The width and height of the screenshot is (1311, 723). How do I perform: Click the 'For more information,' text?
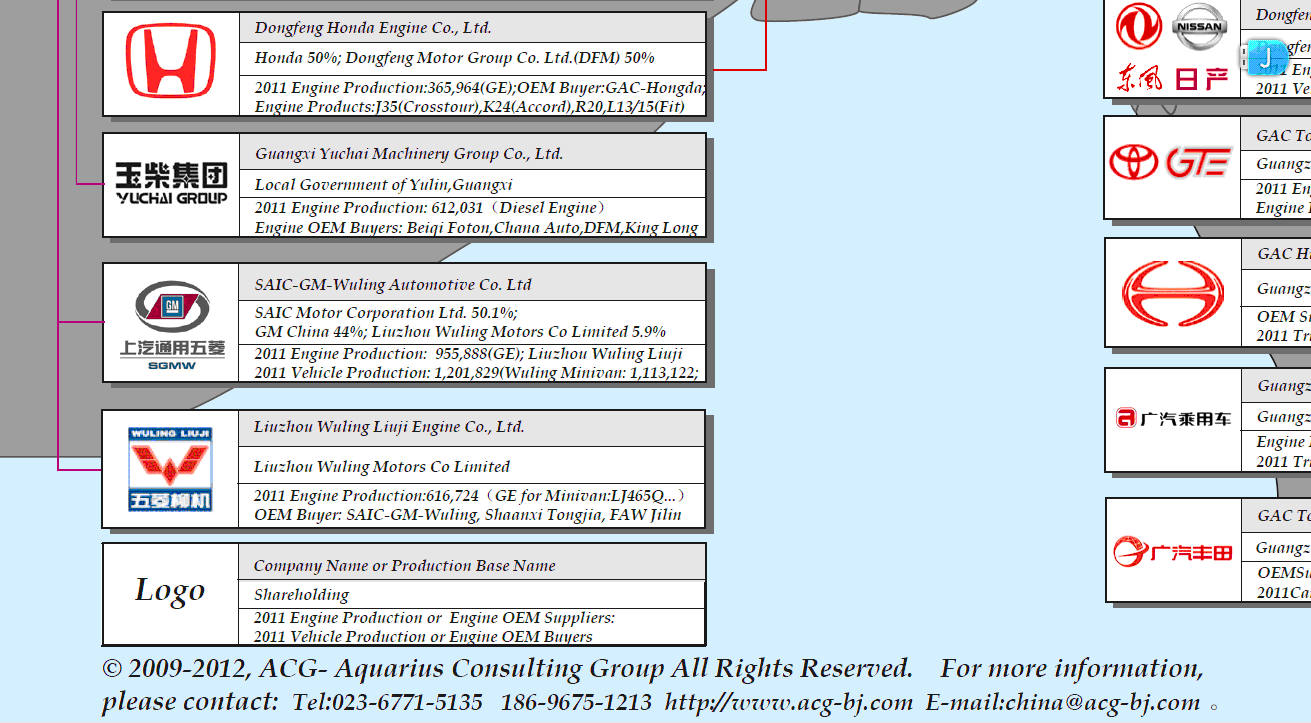point(1072,668)
